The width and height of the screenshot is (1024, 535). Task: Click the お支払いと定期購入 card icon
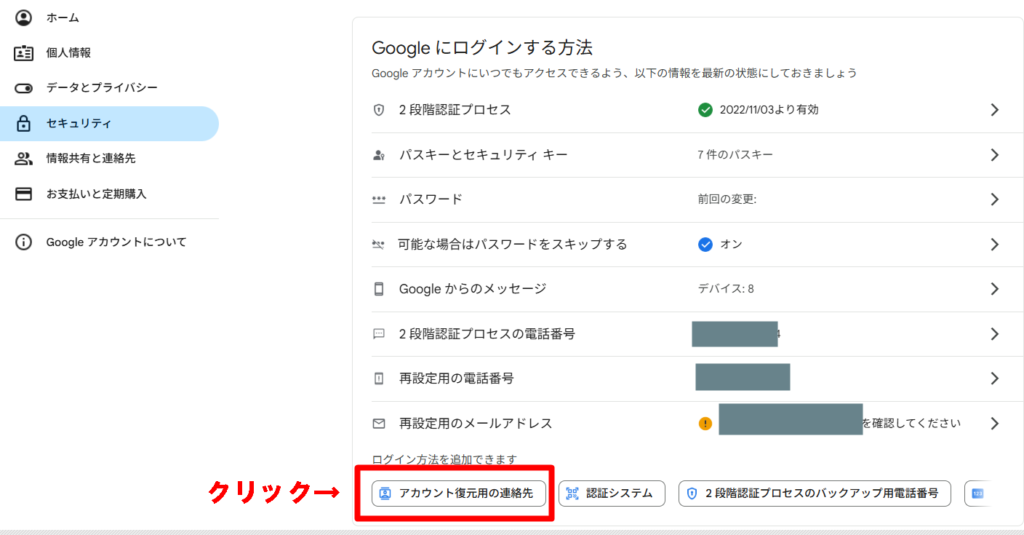point(23,194)
